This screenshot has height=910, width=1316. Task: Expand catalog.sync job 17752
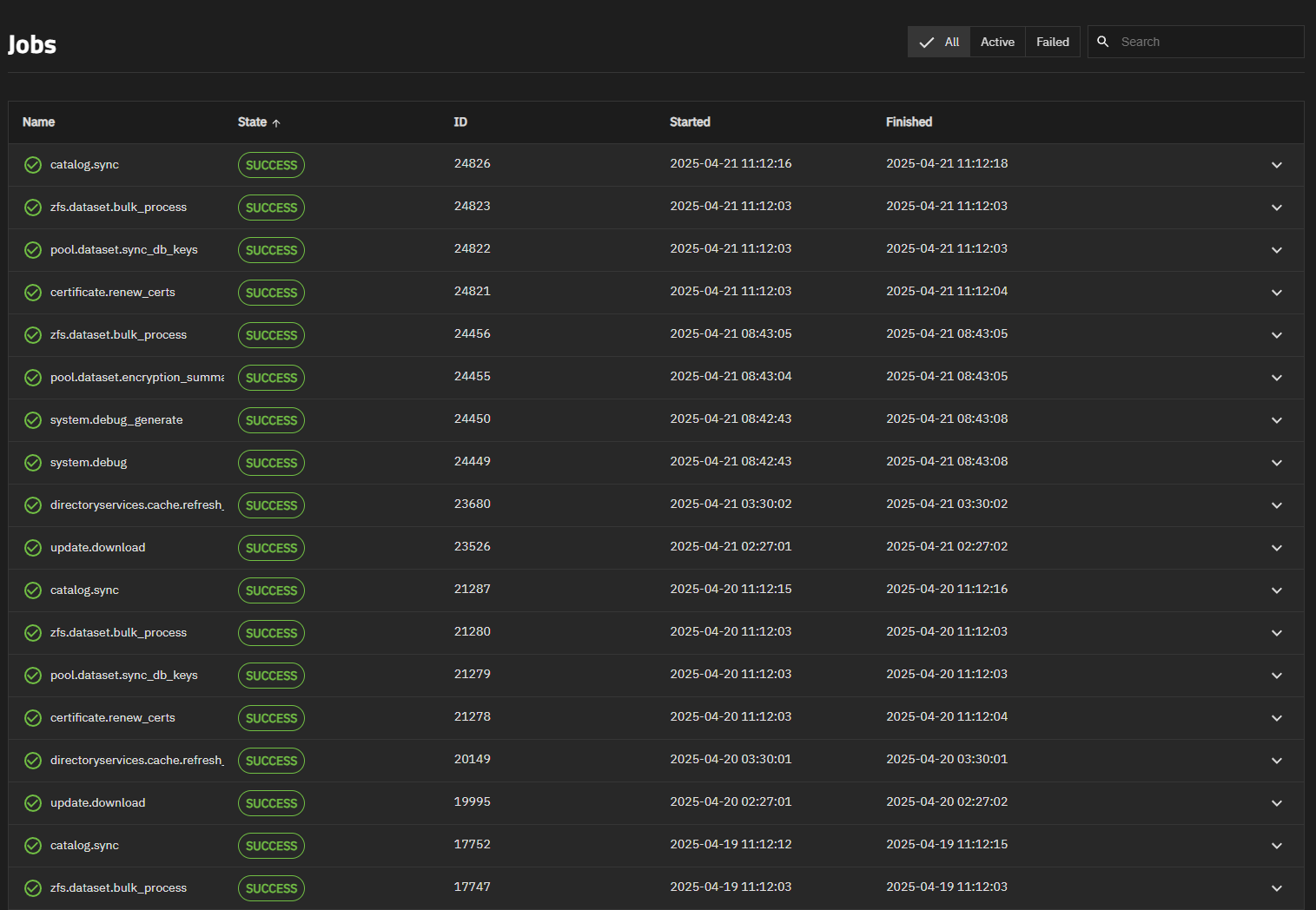(1277, 846)
